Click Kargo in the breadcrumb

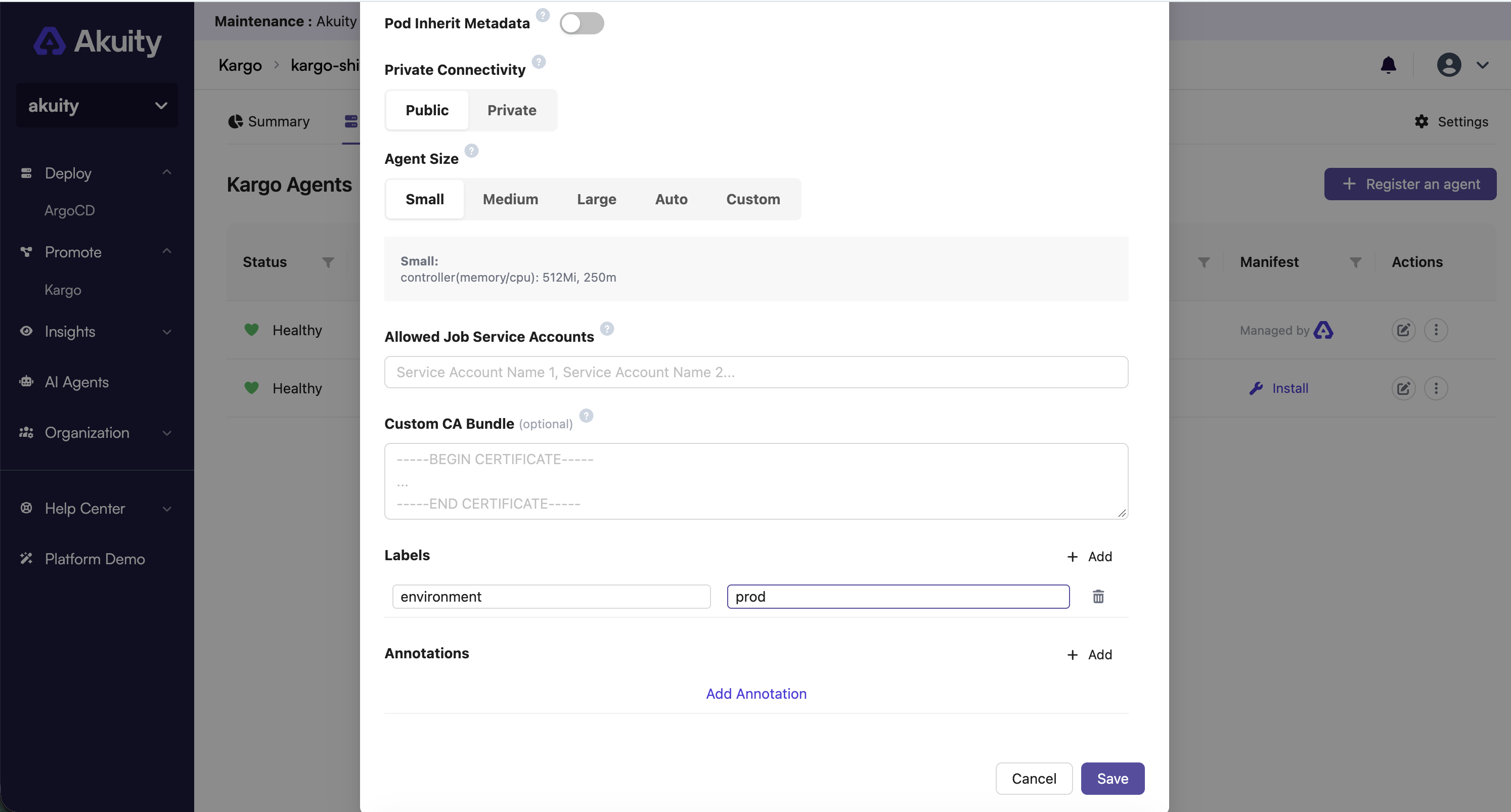click(240, 65)
